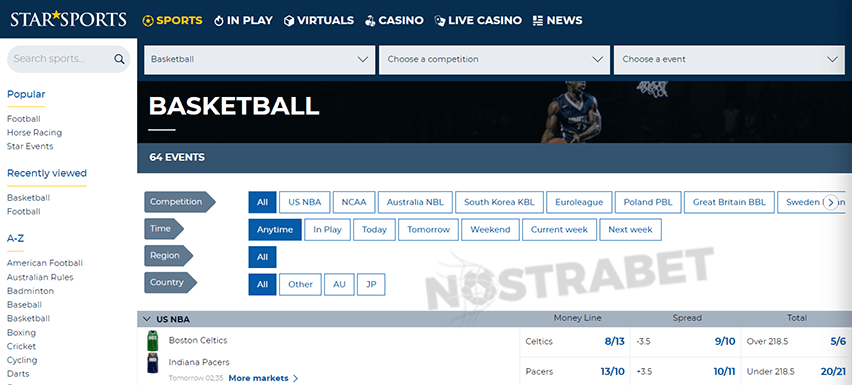Collapse the US NBA section
Screen dimensions: 852x385
[146, 319]
